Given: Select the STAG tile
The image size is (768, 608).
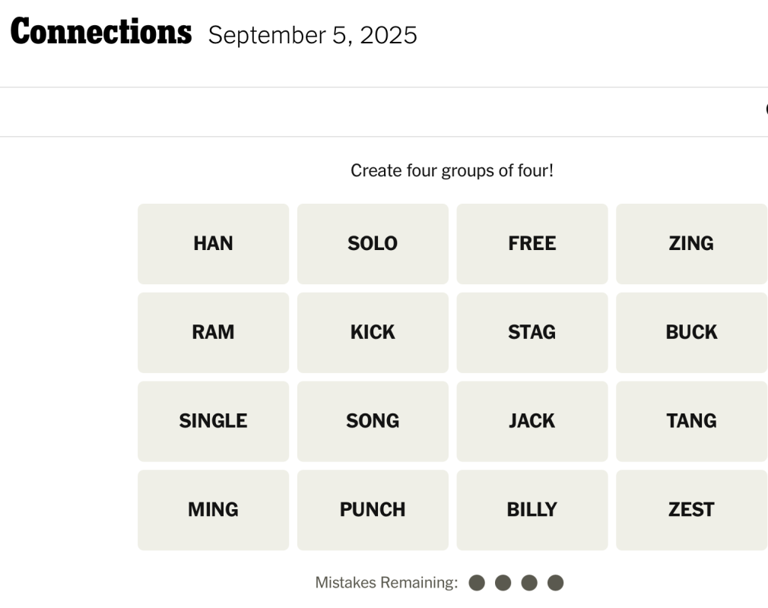Looking at the screenshot, I should (x=532, y=332).
